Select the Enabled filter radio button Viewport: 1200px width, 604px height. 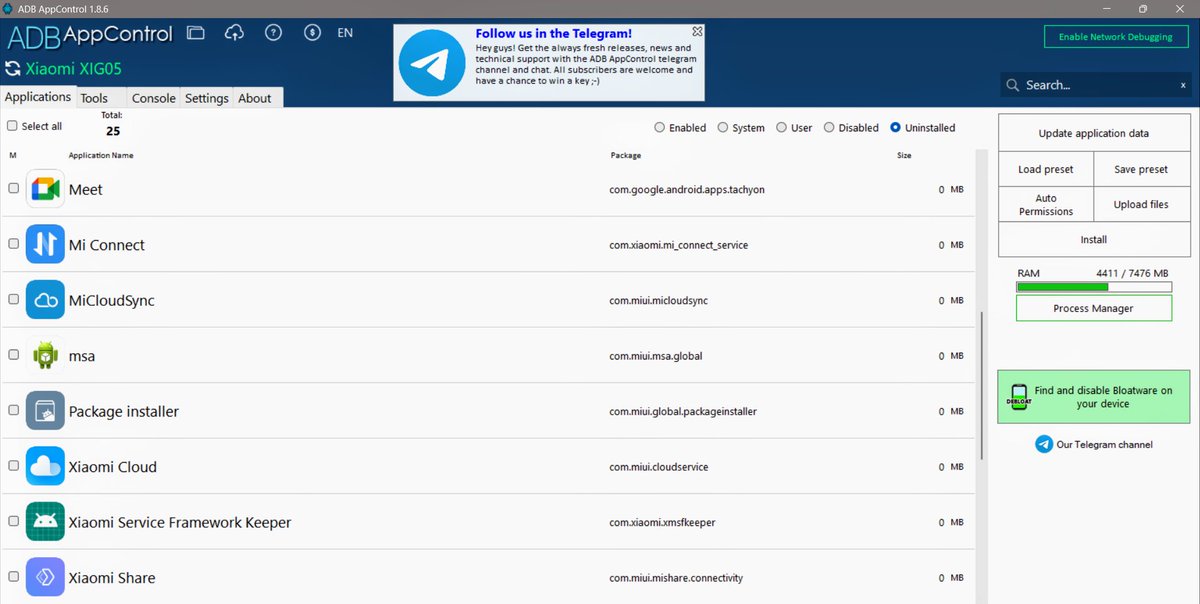pyautogui.click(x=659, y=128)
